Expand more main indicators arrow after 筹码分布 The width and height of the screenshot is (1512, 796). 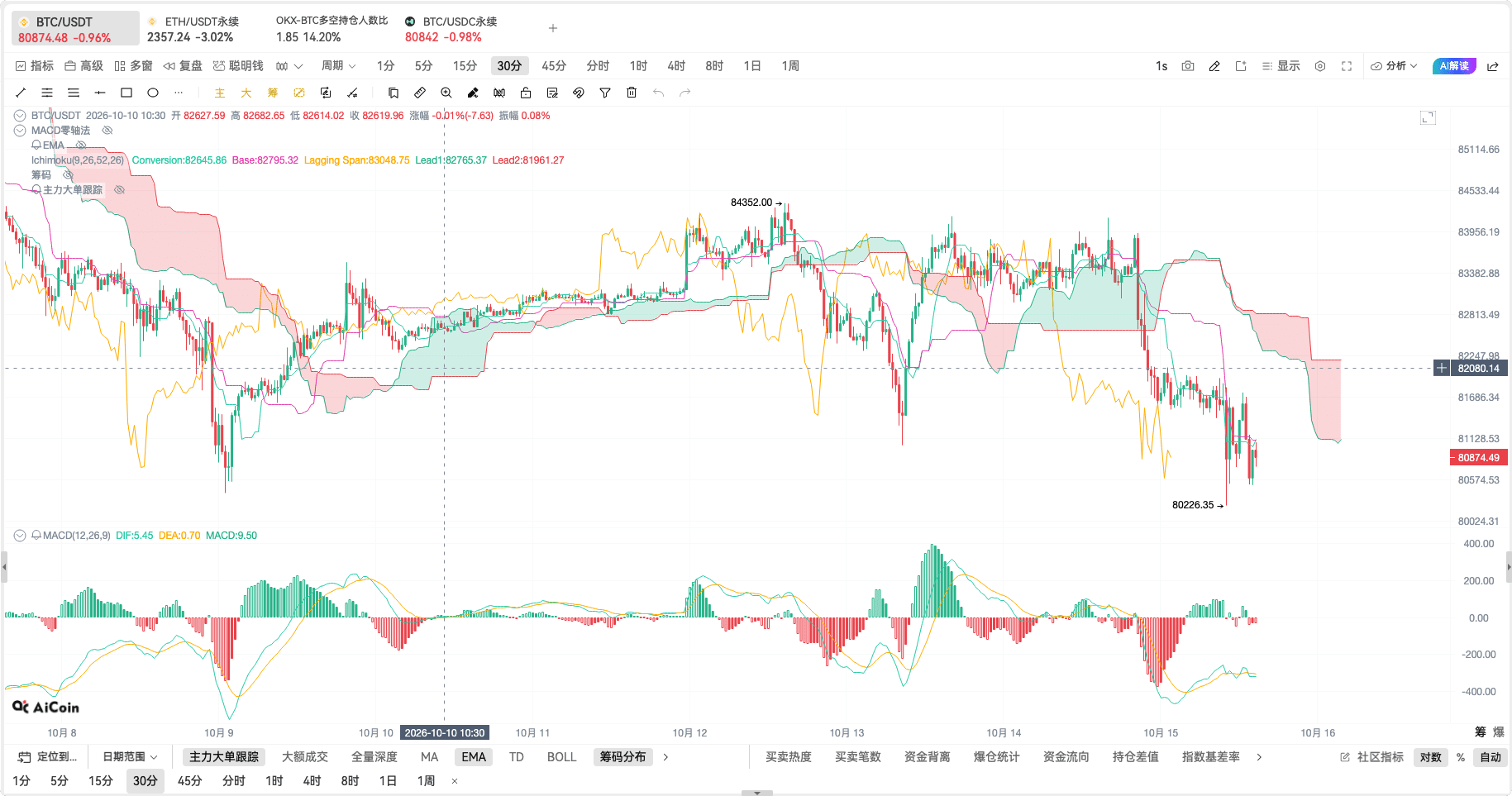pyautogui.click(x=666, y=757)
